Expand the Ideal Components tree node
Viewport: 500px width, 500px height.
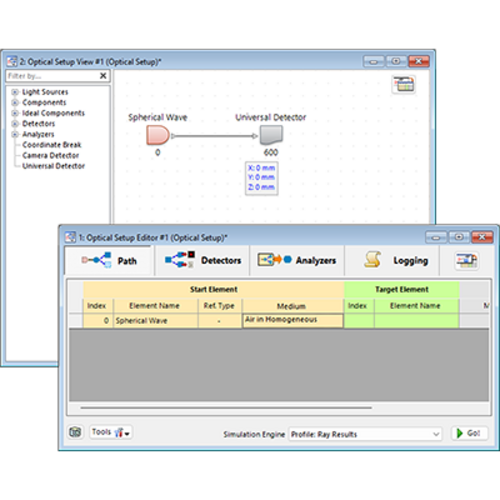15,113
